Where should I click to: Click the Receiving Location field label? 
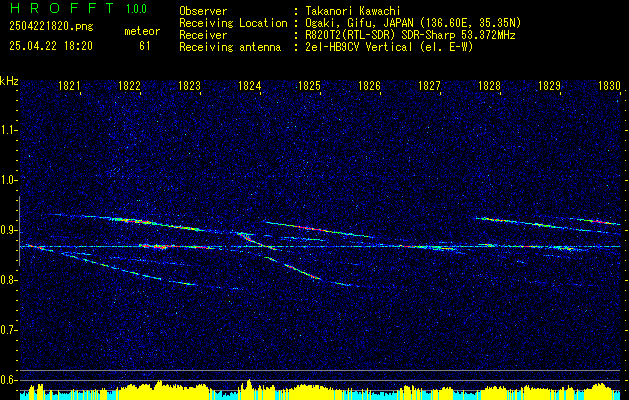point(233,23)
